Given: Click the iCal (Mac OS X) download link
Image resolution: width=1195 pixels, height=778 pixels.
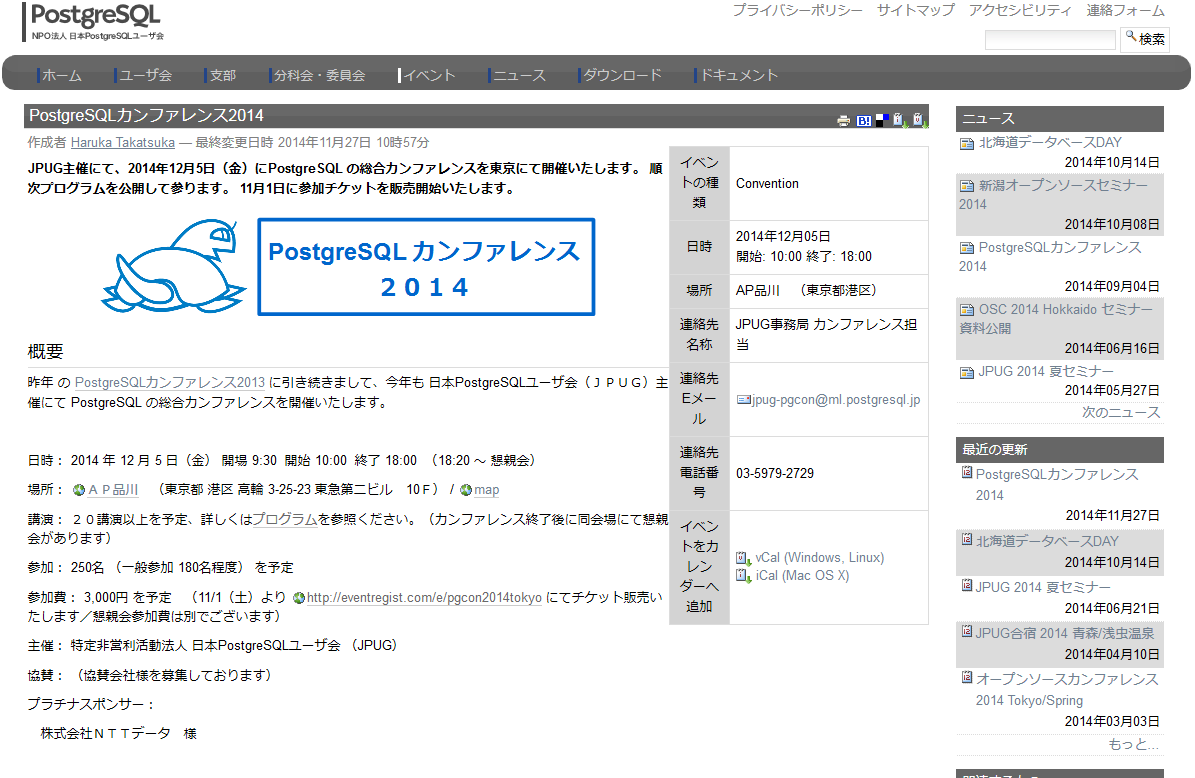Looking at the screenshot, I should 802,575.
